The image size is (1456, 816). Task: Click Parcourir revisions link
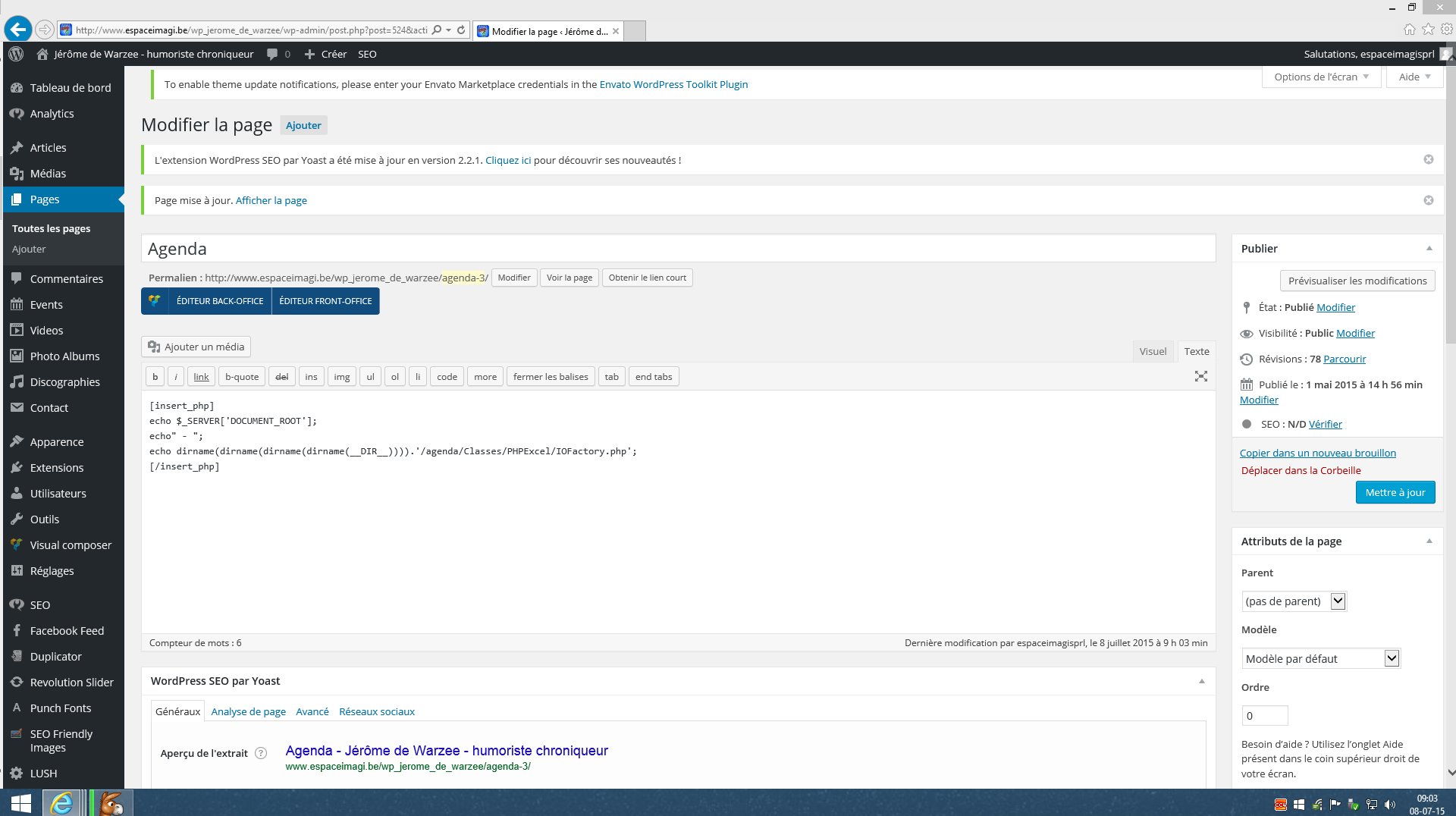[1345, 359]
